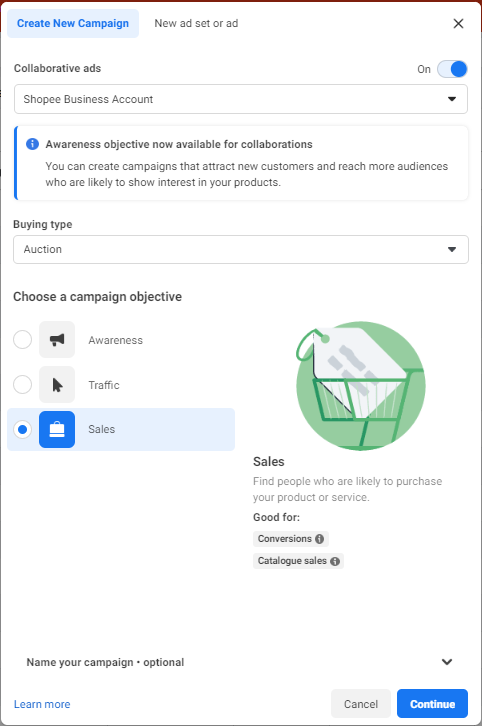Screen dimensions: 482x726
Task: Open the Buying type Auction dropdown
Action: tap(241, 250)
